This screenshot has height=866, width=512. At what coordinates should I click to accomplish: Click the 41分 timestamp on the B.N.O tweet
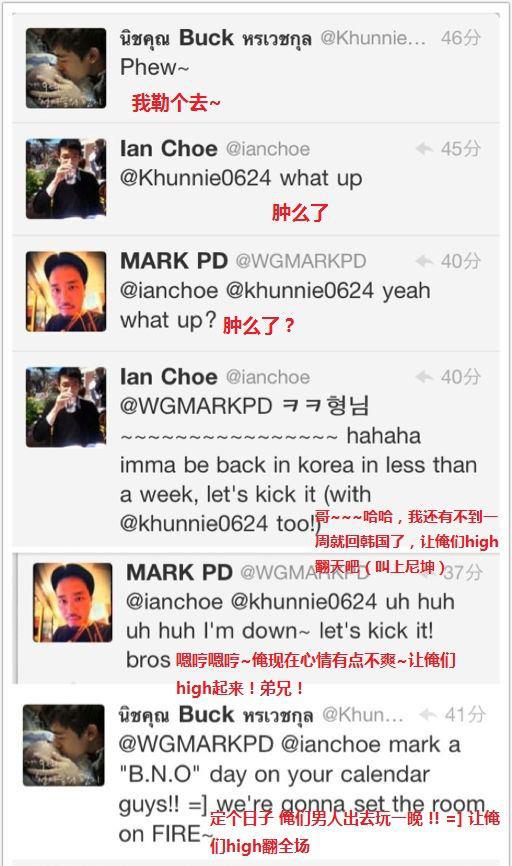465,714
